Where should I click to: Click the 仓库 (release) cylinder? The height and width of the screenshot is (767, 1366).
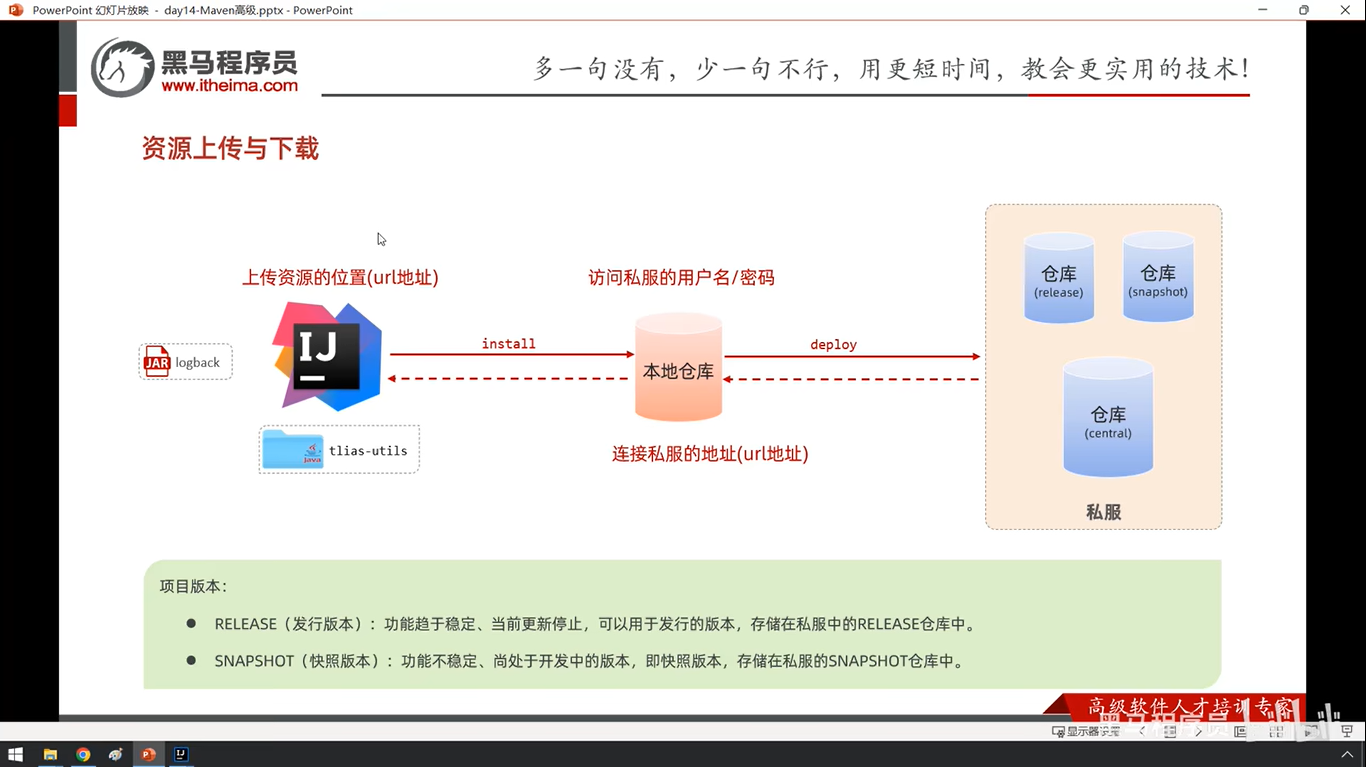[x=1059, y=277]
